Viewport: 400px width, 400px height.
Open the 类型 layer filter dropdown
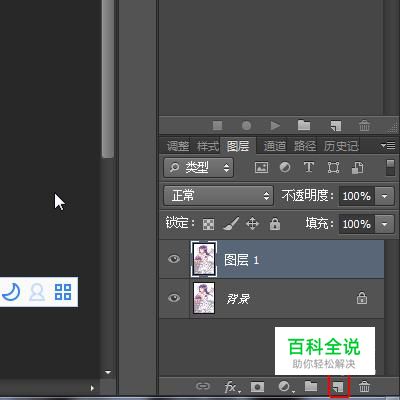(198, 167)
